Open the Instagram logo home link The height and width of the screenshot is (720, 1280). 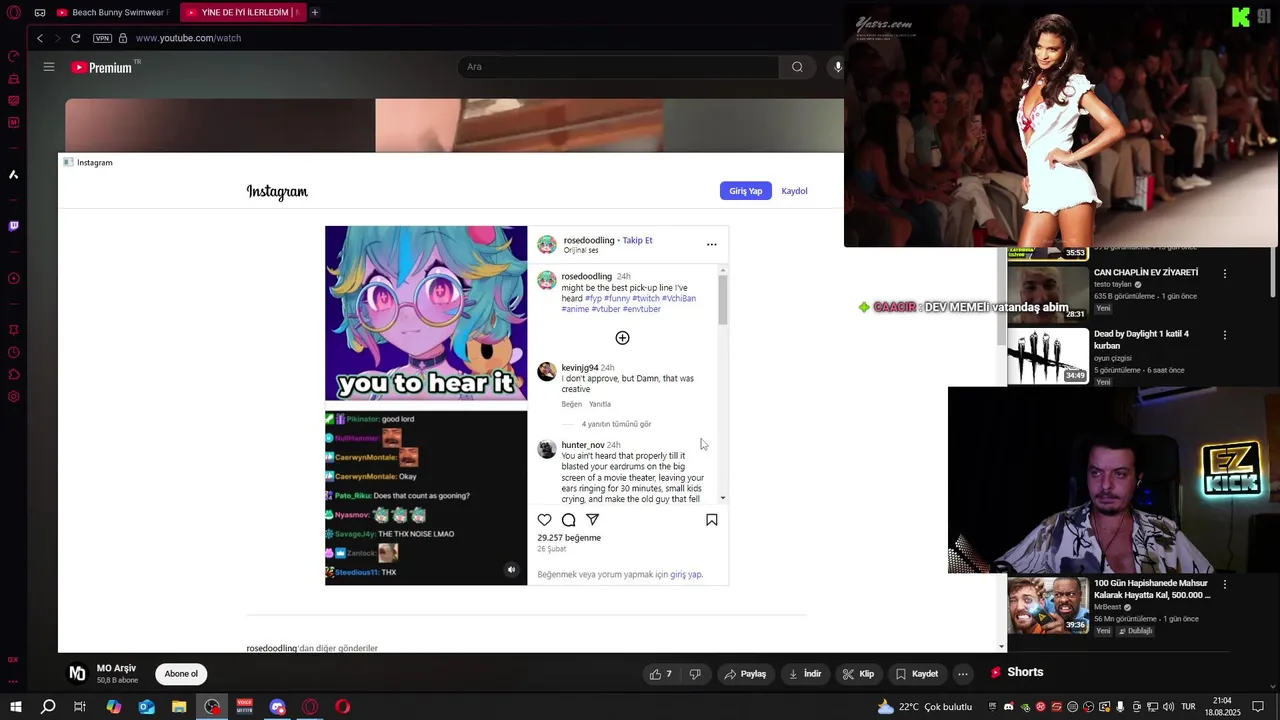pyautogui.click(x=277, y=191)
